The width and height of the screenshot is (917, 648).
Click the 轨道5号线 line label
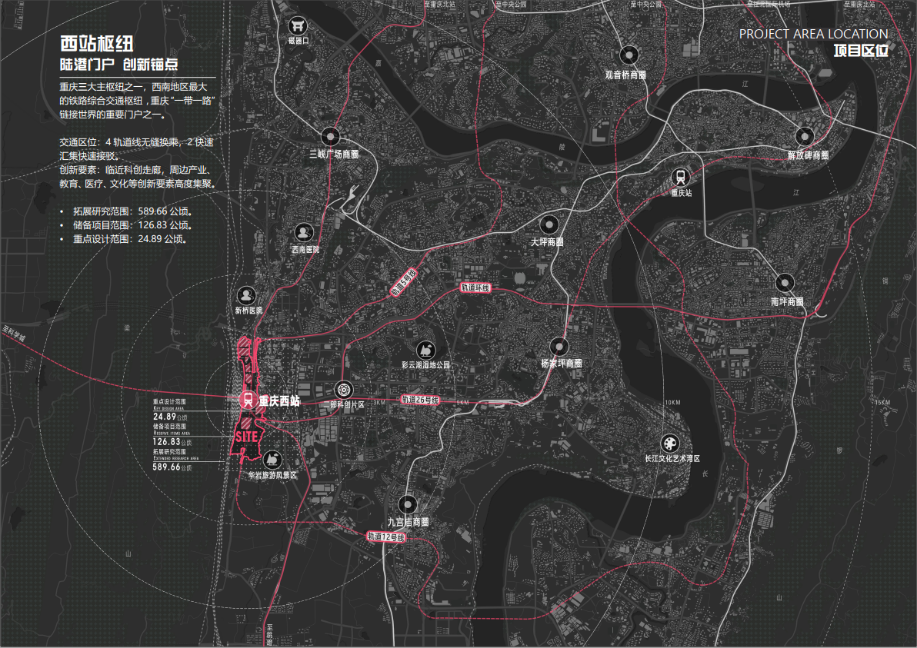coord(404,282)
